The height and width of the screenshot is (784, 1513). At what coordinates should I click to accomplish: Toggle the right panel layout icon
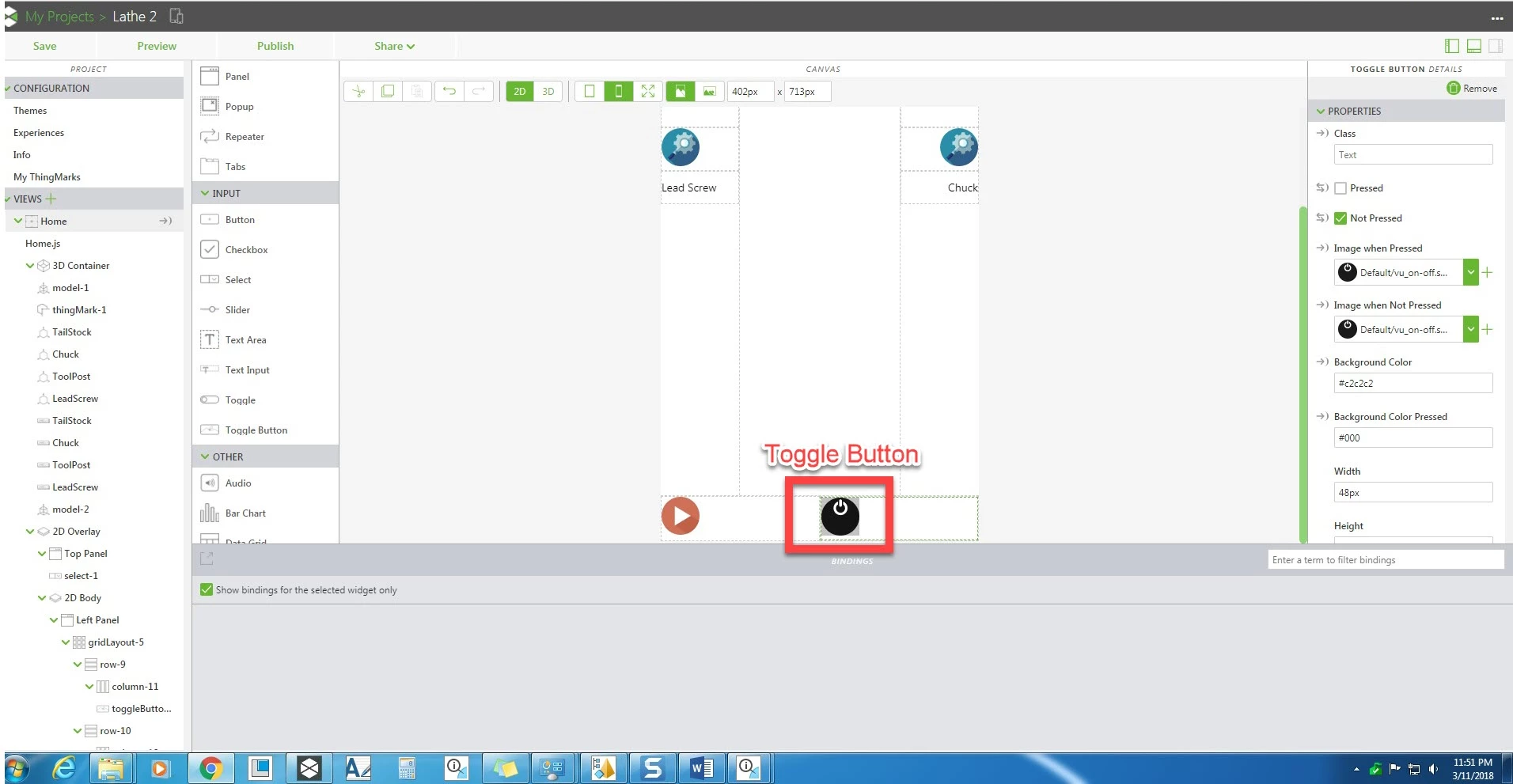[x=1496, y=46]
